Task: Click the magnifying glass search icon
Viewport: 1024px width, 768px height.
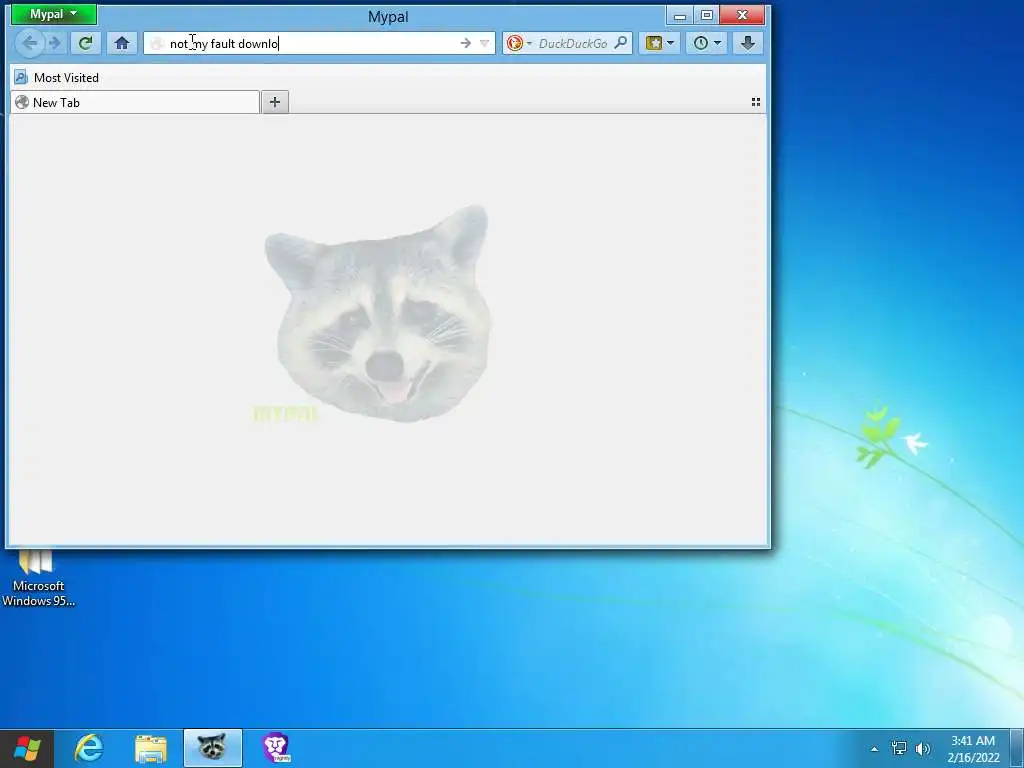Action: coord(621,43)
